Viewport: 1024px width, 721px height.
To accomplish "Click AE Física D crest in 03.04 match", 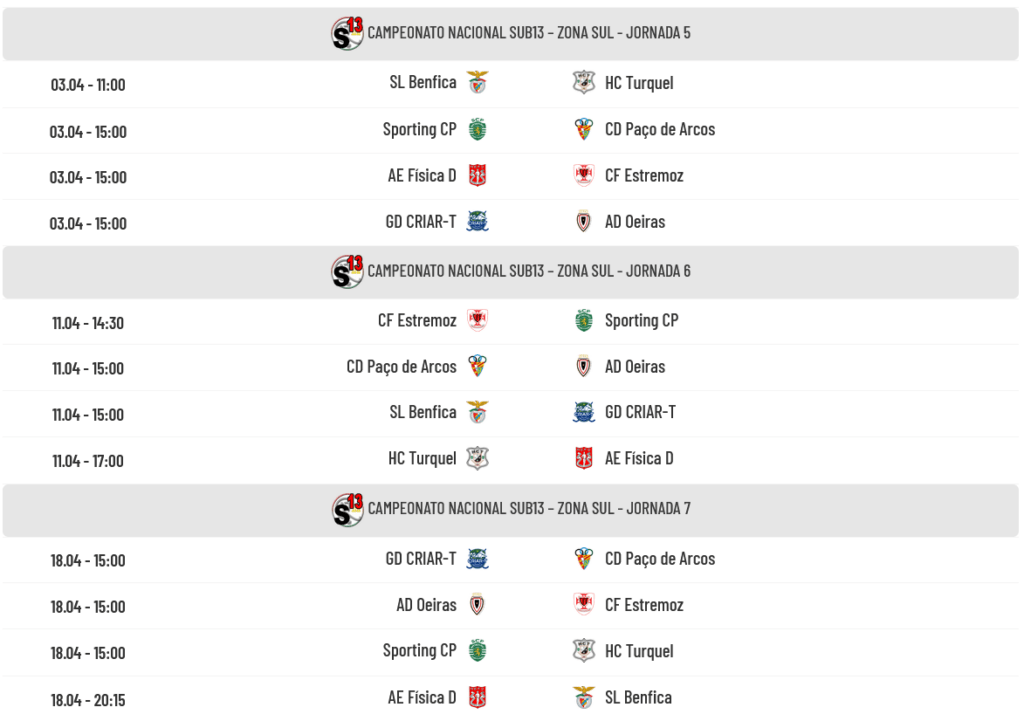I will pos(477,176).
